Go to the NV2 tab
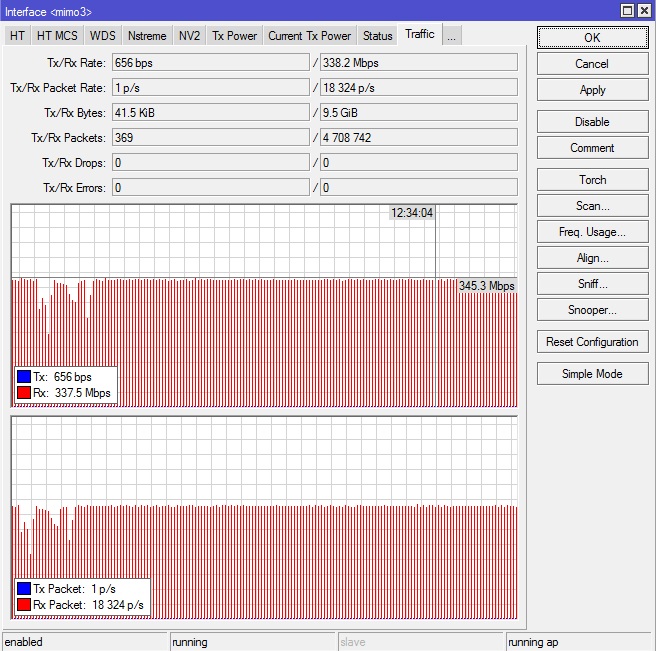Image resolution: width=656 pixels, height=651 pixels. point(189,36)
